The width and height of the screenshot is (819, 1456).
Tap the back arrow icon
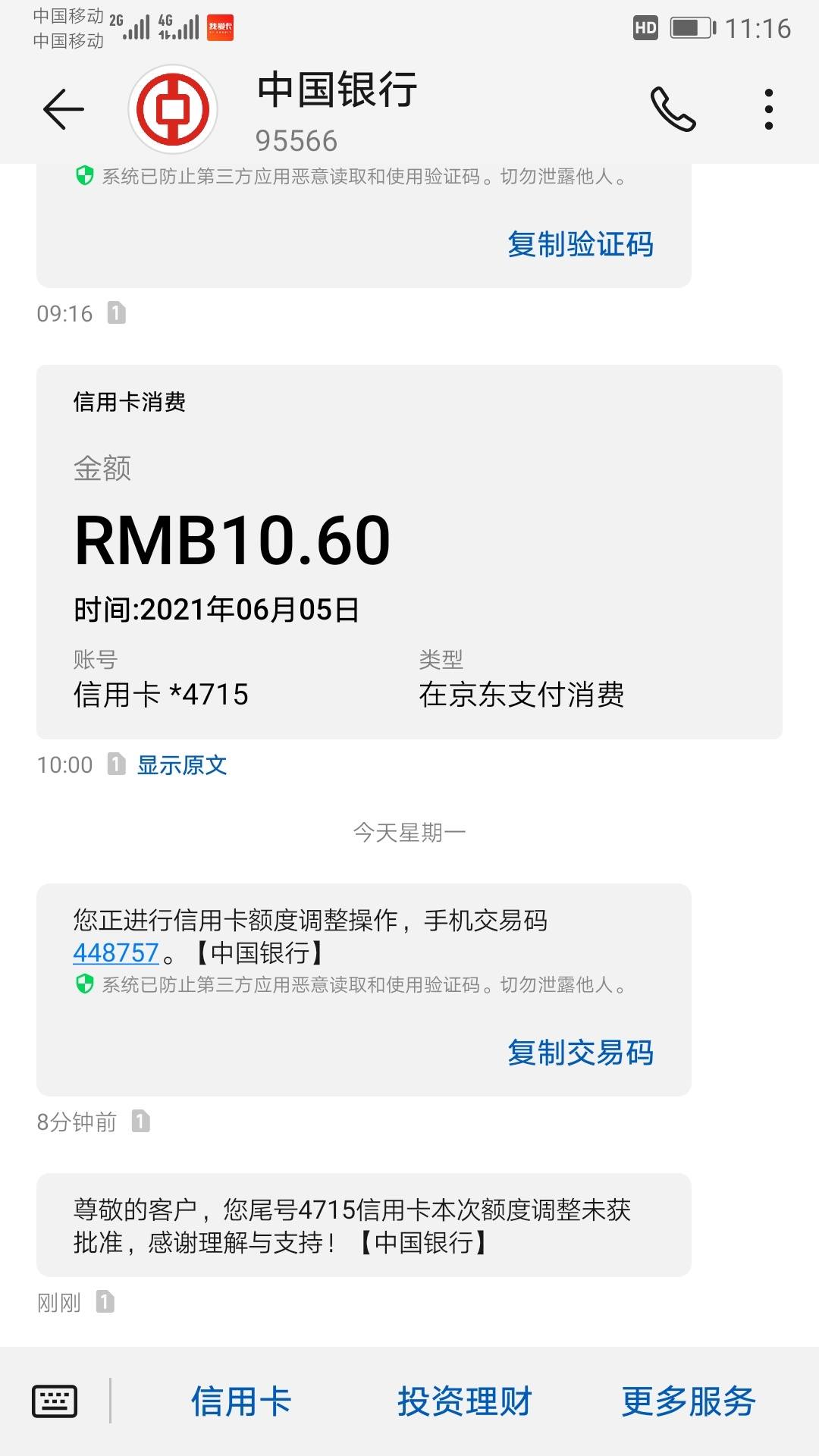(x=64, y=109)
